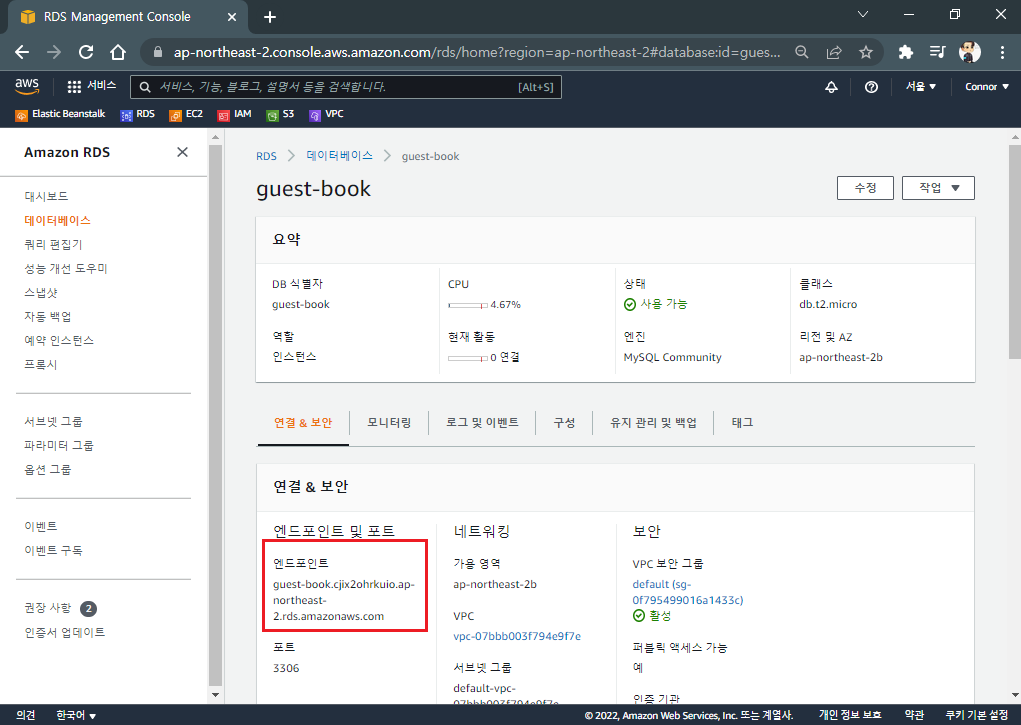
Task: Open 인증서 업데이트 in the sidebar
Action: point(64,633)
